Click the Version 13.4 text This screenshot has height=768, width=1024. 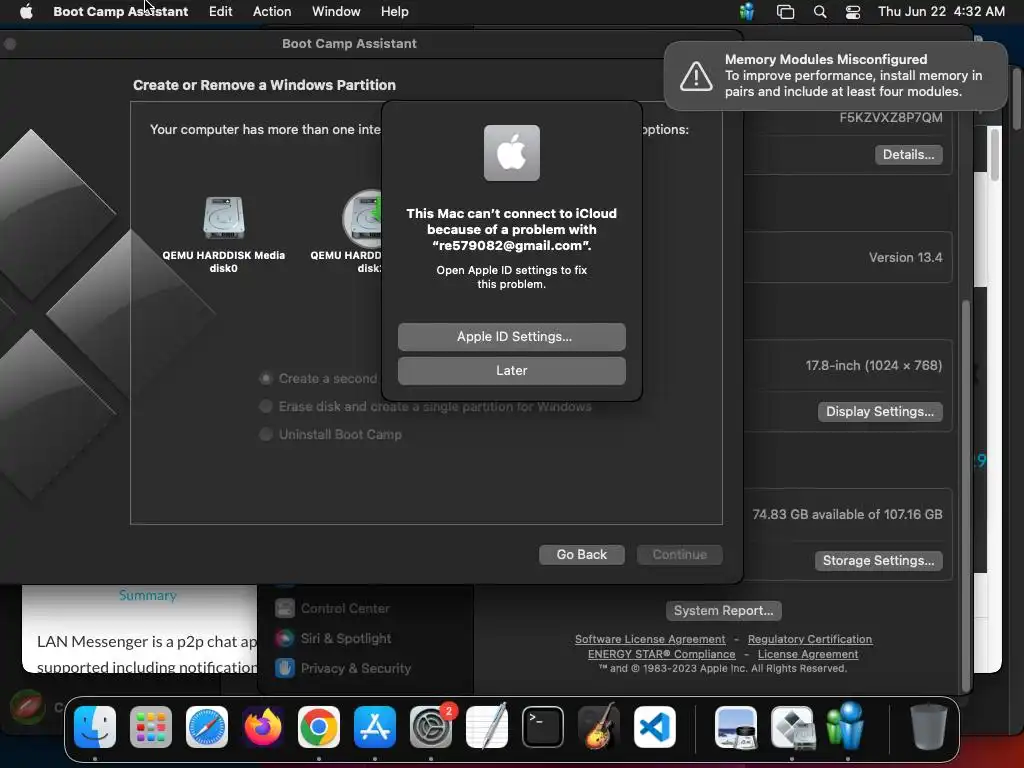905,257
